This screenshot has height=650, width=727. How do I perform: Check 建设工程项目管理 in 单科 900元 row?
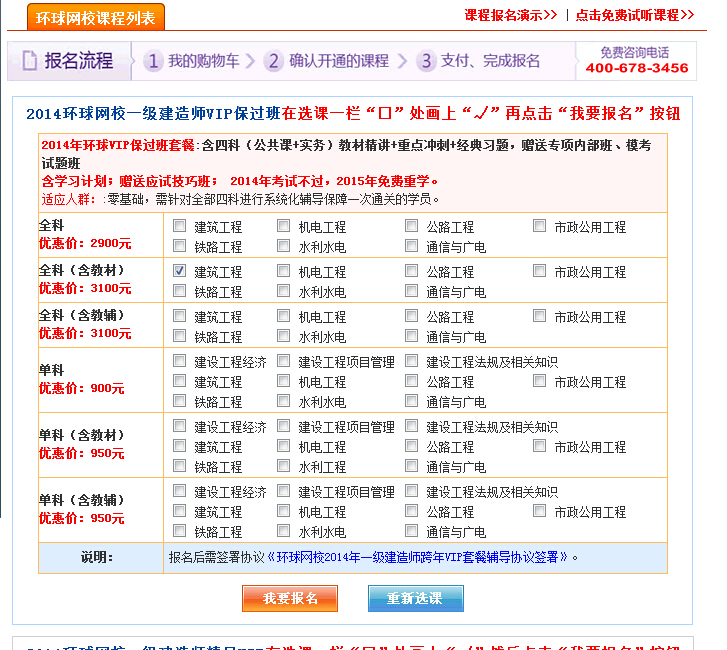(283, 361)
